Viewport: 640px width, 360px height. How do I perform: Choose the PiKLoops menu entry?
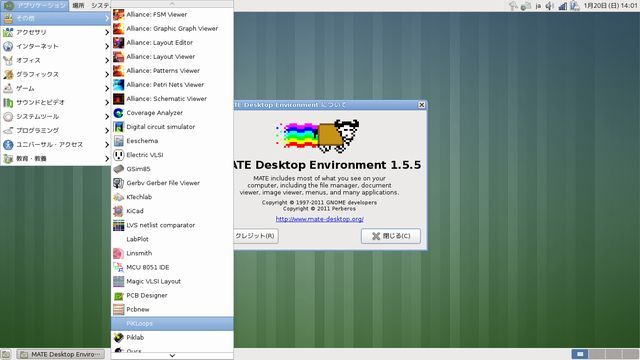172,324
